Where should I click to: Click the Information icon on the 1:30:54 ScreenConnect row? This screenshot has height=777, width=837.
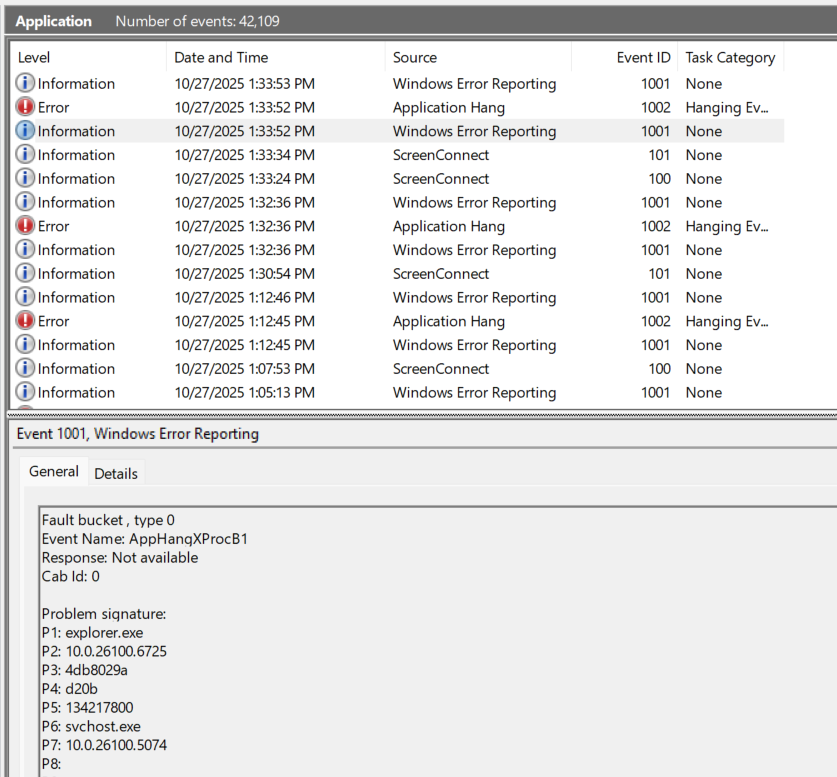click(x=24, y=273)
